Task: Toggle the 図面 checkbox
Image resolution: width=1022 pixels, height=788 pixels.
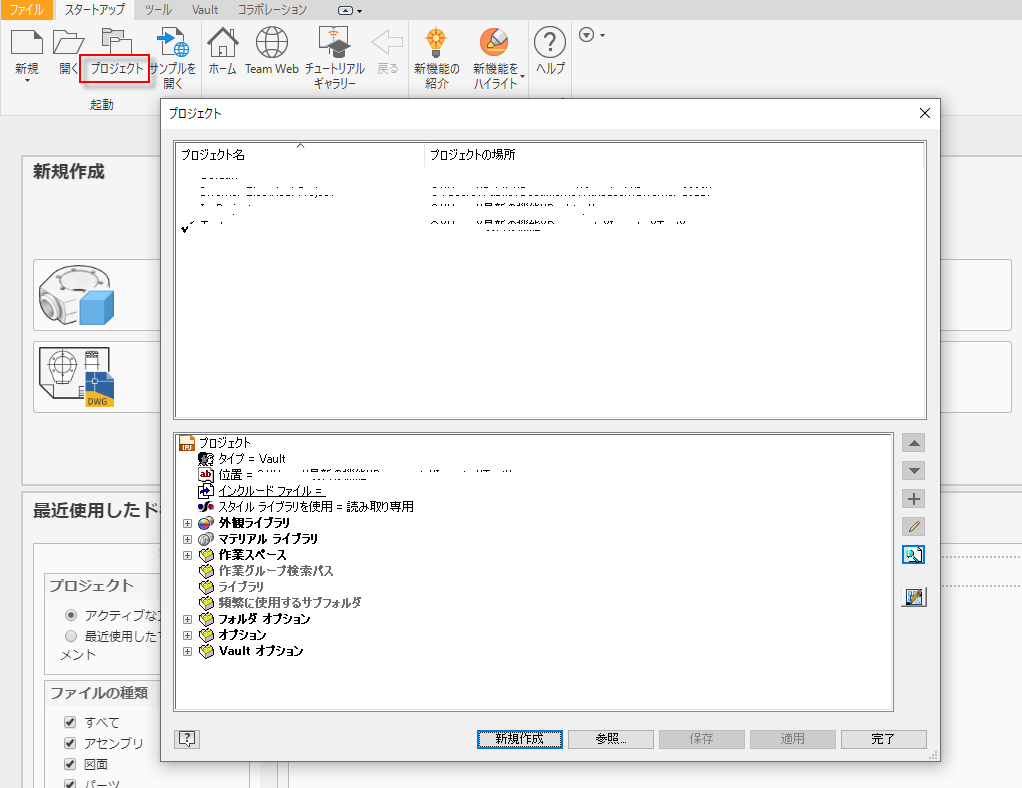Action: click(x=70, y=763)
